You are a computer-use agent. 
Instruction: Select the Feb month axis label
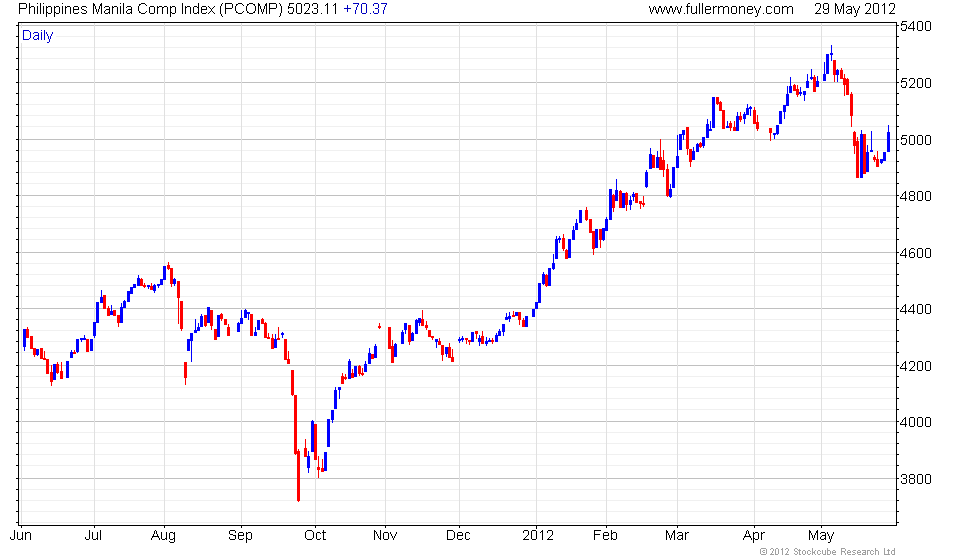pos(605,536)
